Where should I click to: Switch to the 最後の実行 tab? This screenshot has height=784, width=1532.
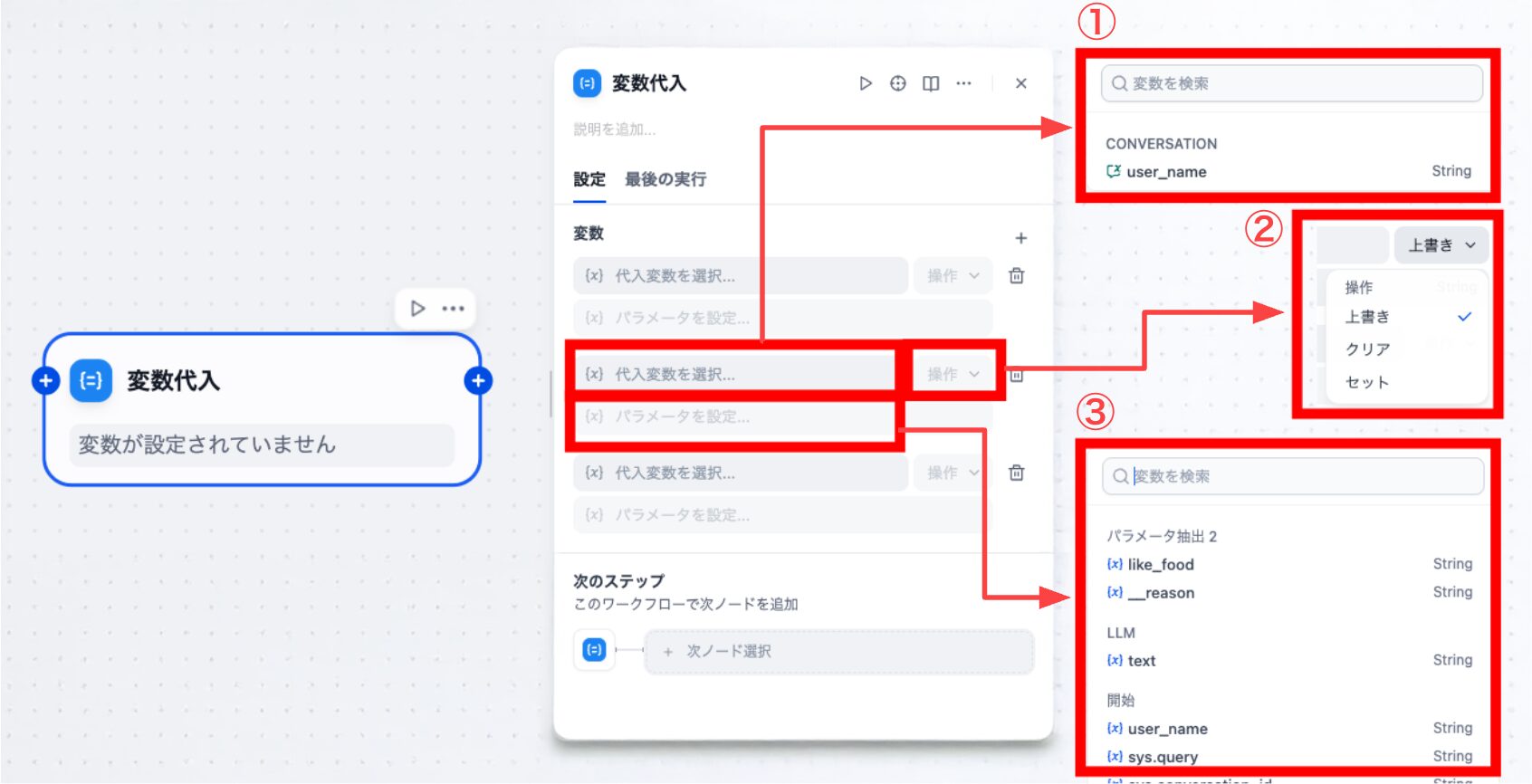point(665,179)
